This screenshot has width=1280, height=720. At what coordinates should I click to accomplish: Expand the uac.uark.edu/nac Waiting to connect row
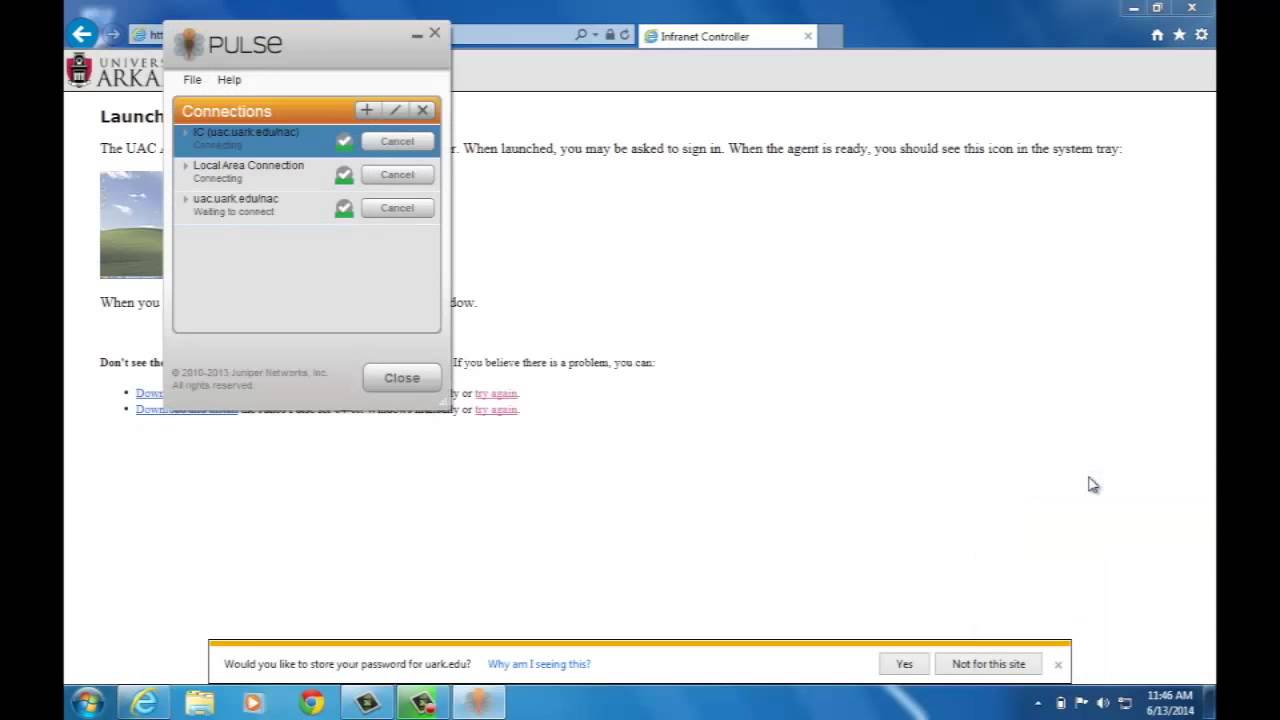click(185, 199)
